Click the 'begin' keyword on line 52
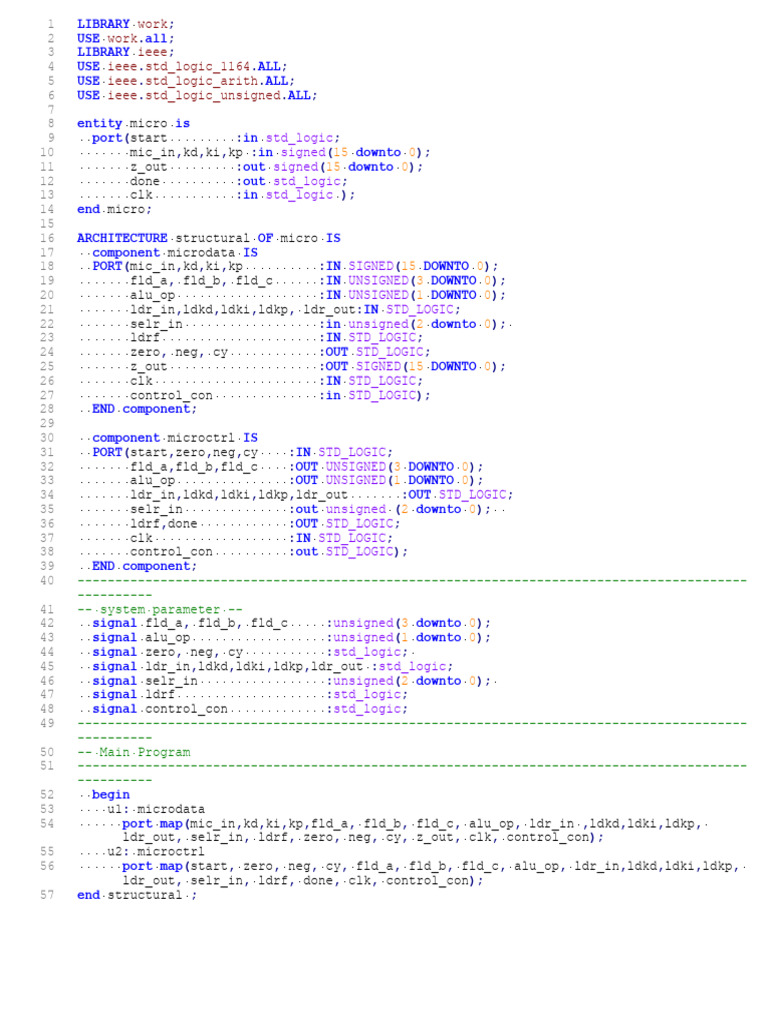This screenshot has height=1024, width=768. [110, 795]
